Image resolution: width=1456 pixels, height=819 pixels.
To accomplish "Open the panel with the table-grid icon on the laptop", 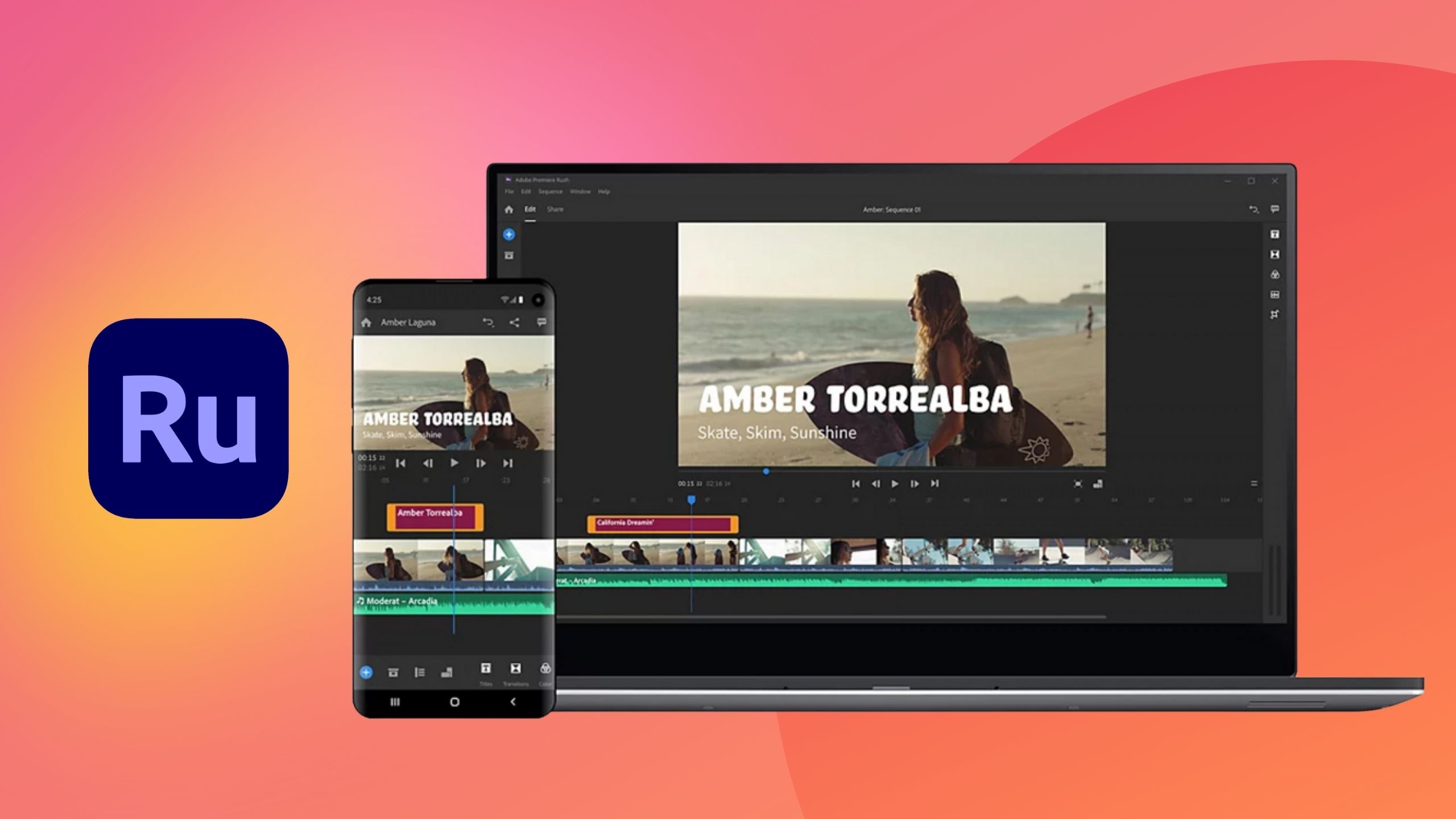I will (1275, 295).
